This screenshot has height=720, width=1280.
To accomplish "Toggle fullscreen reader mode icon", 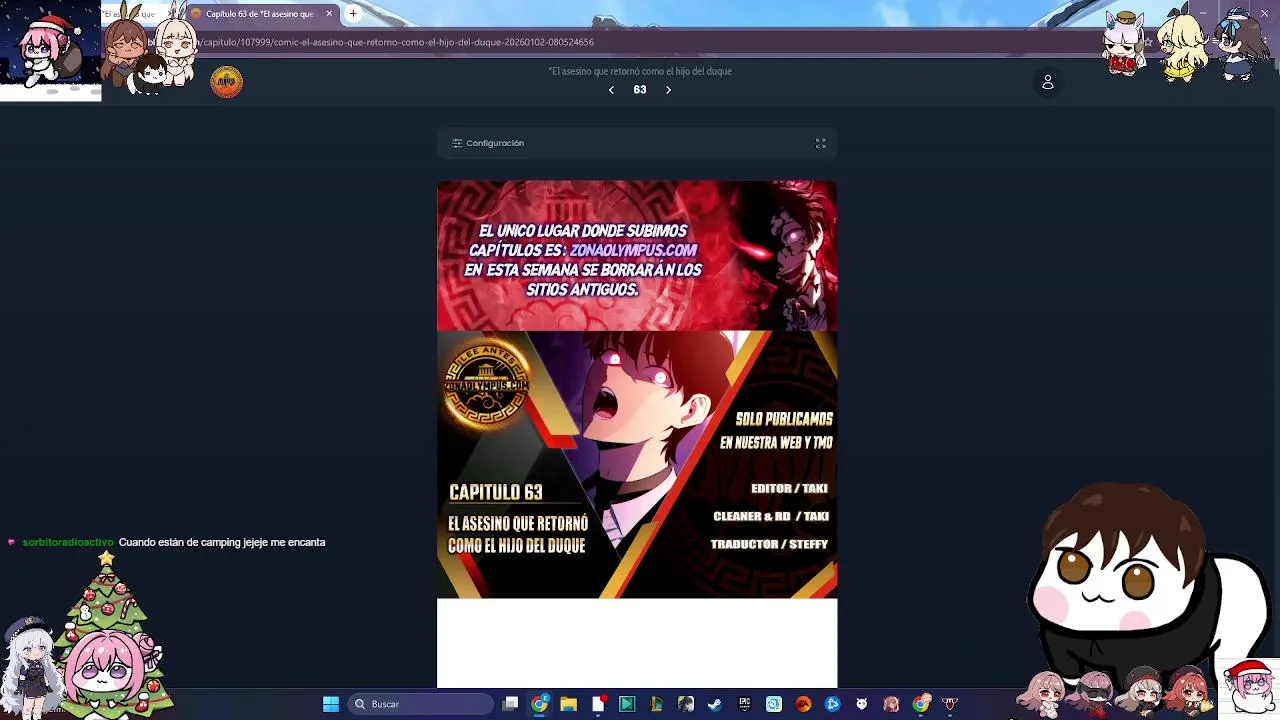I will [x=820, y=143].
